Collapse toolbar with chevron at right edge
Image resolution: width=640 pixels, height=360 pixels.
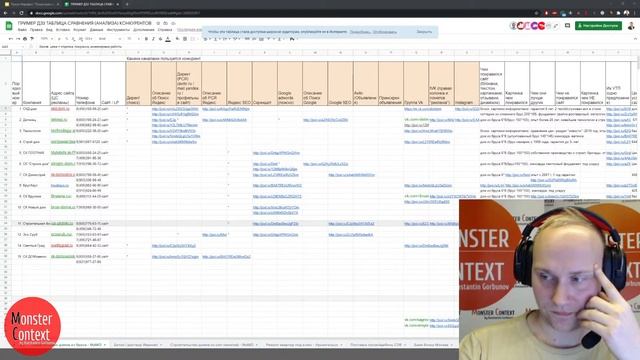coord(635,39)
